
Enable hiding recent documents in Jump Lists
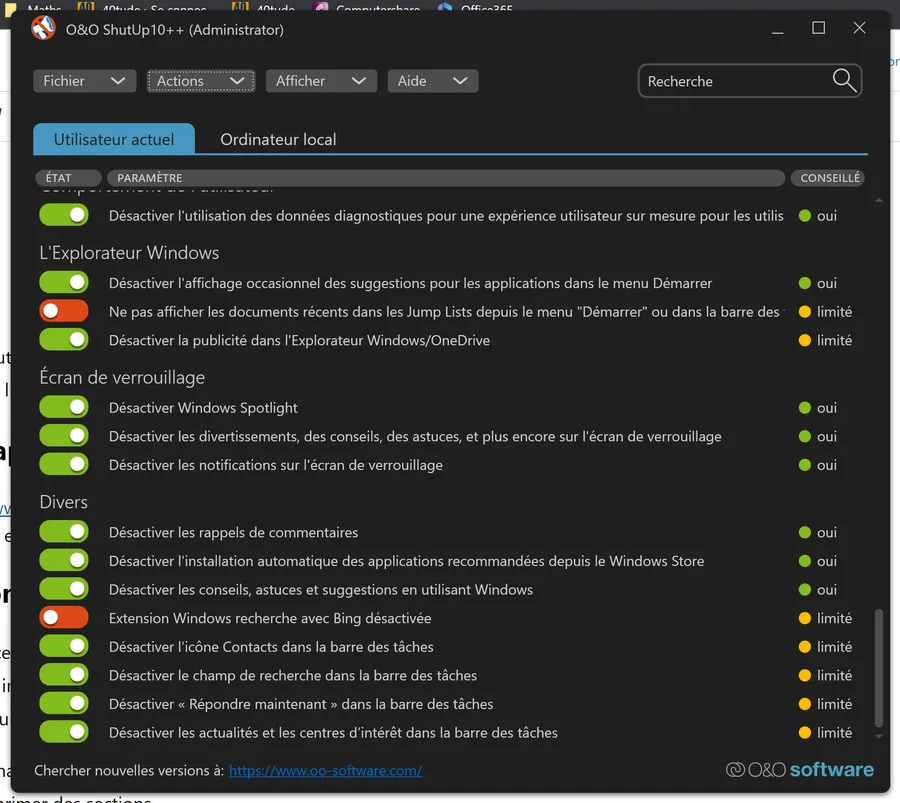(64, 311)
